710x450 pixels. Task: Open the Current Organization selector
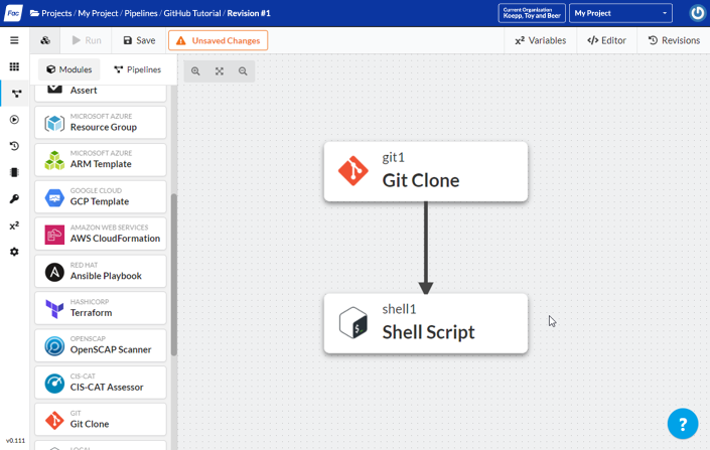coord(531,13)
